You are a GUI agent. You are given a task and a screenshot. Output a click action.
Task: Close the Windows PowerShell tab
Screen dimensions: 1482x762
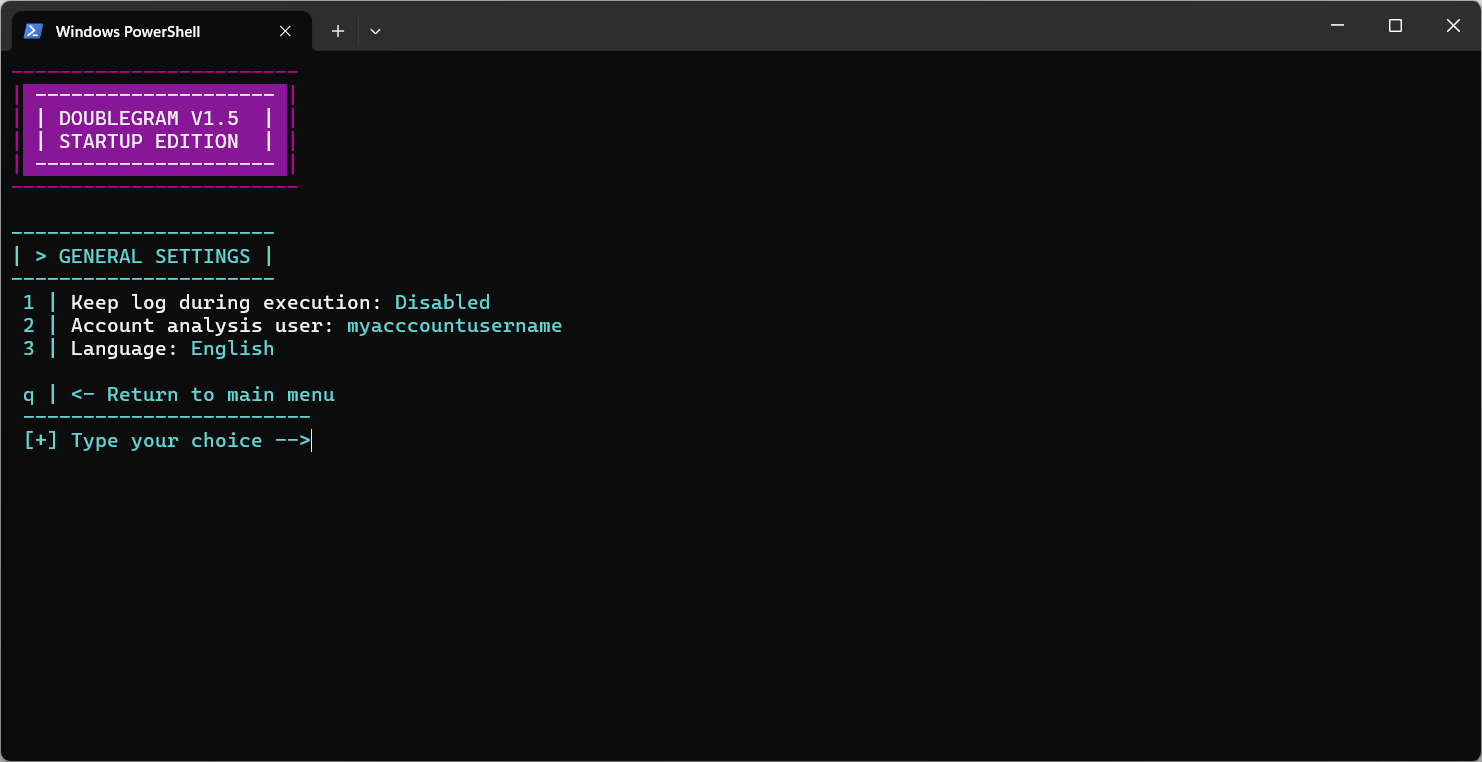pos(285,31)
